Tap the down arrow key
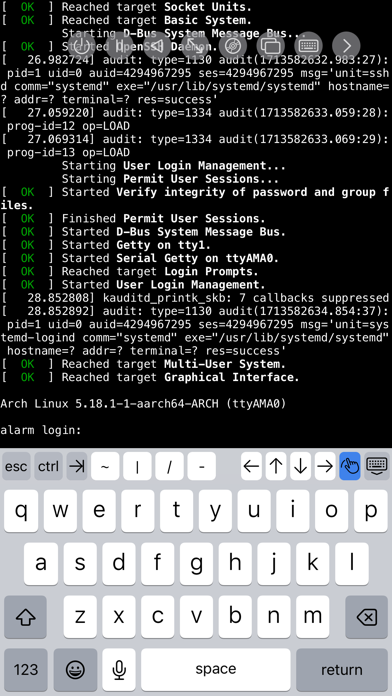This screenshot has height=696, width=392. tap(301, 466)
